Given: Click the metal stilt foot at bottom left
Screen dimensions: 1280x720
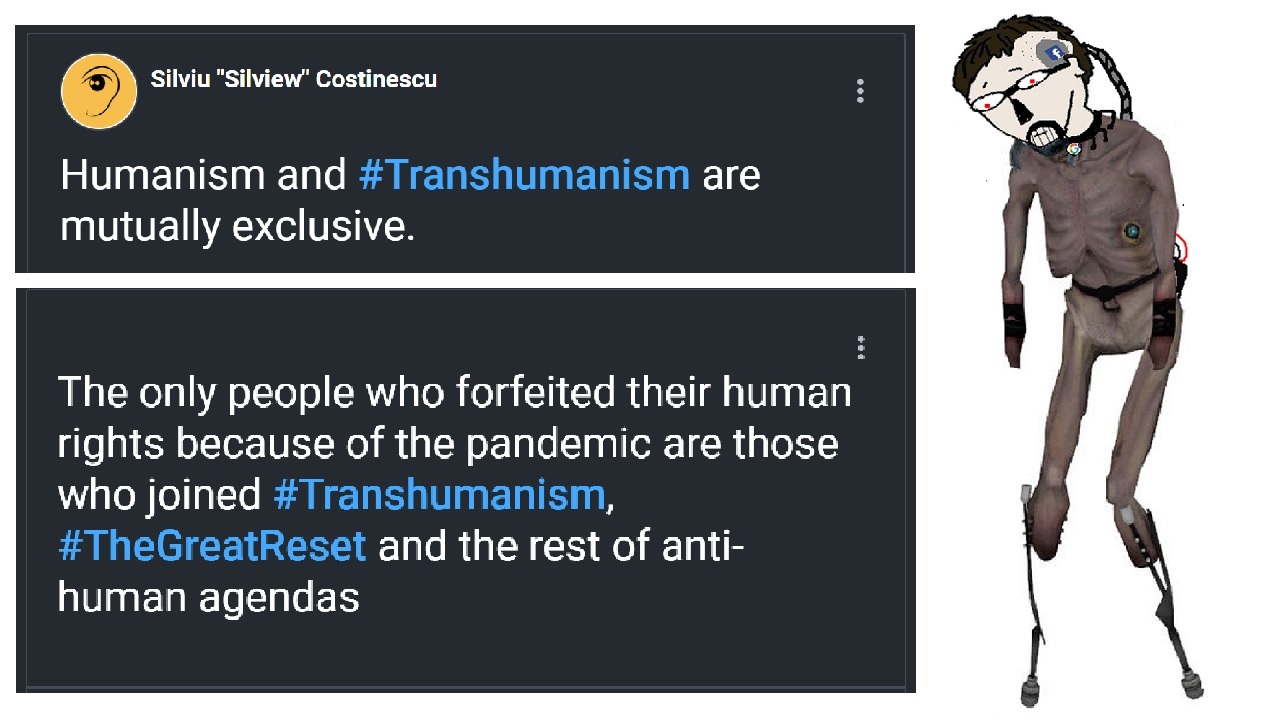Looking at the screenshot, I should coord(1031,688).
